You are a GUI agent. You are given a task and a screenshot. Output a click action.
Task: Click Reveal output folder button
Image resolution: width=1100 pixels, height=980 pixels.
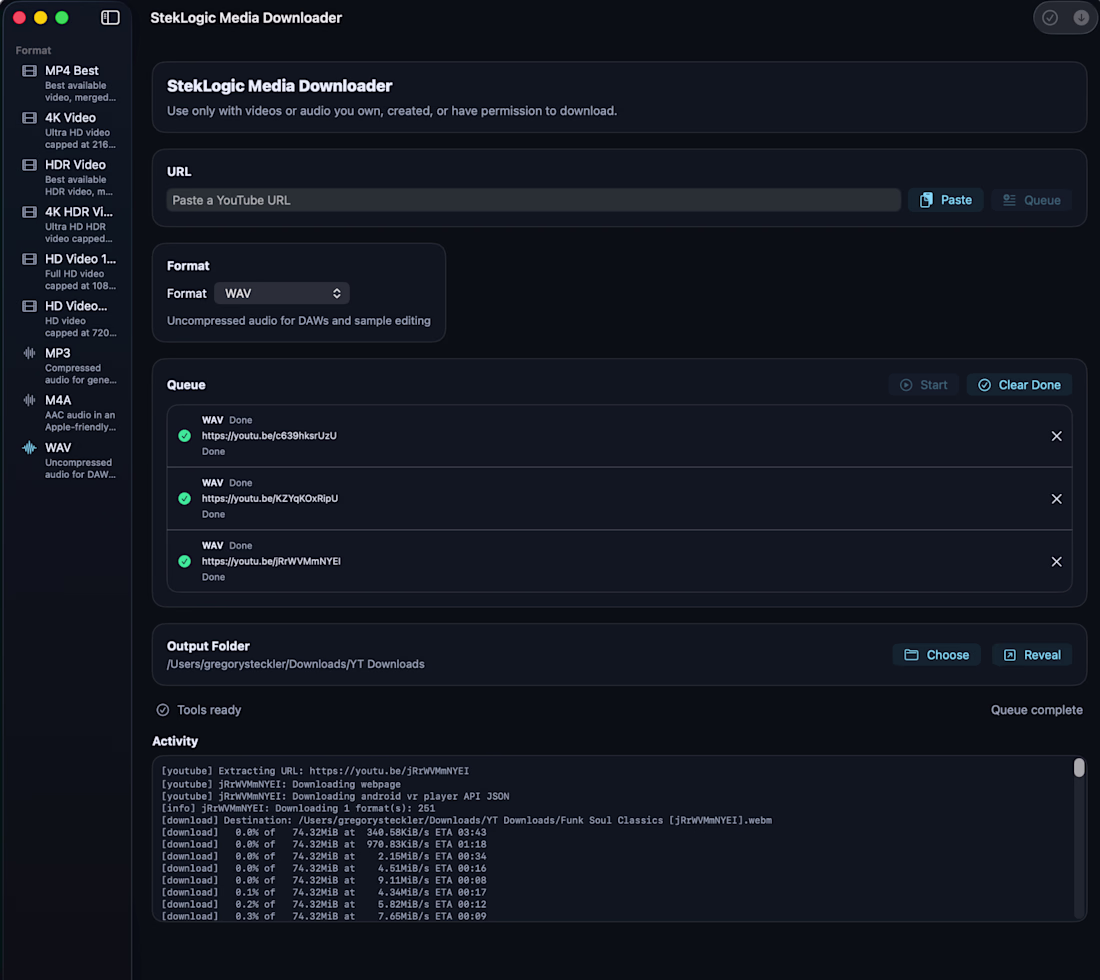point(1032,655)
